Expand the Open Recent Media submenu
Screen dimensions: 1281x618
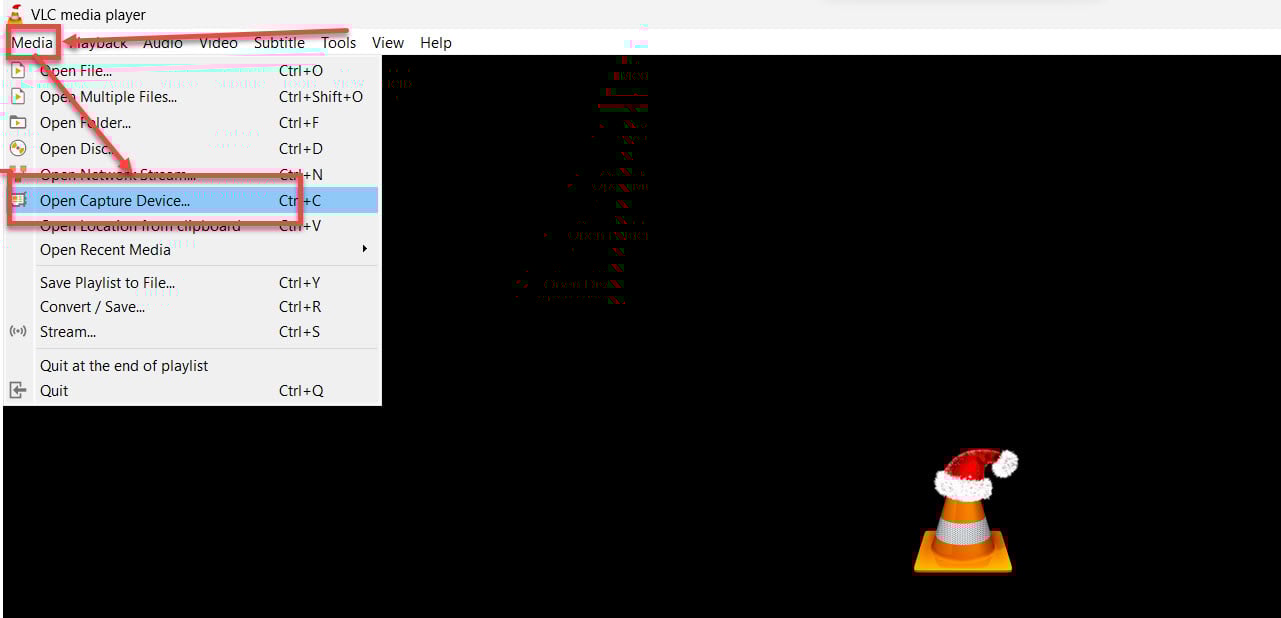pyautogui.click(x=192, y=250)
